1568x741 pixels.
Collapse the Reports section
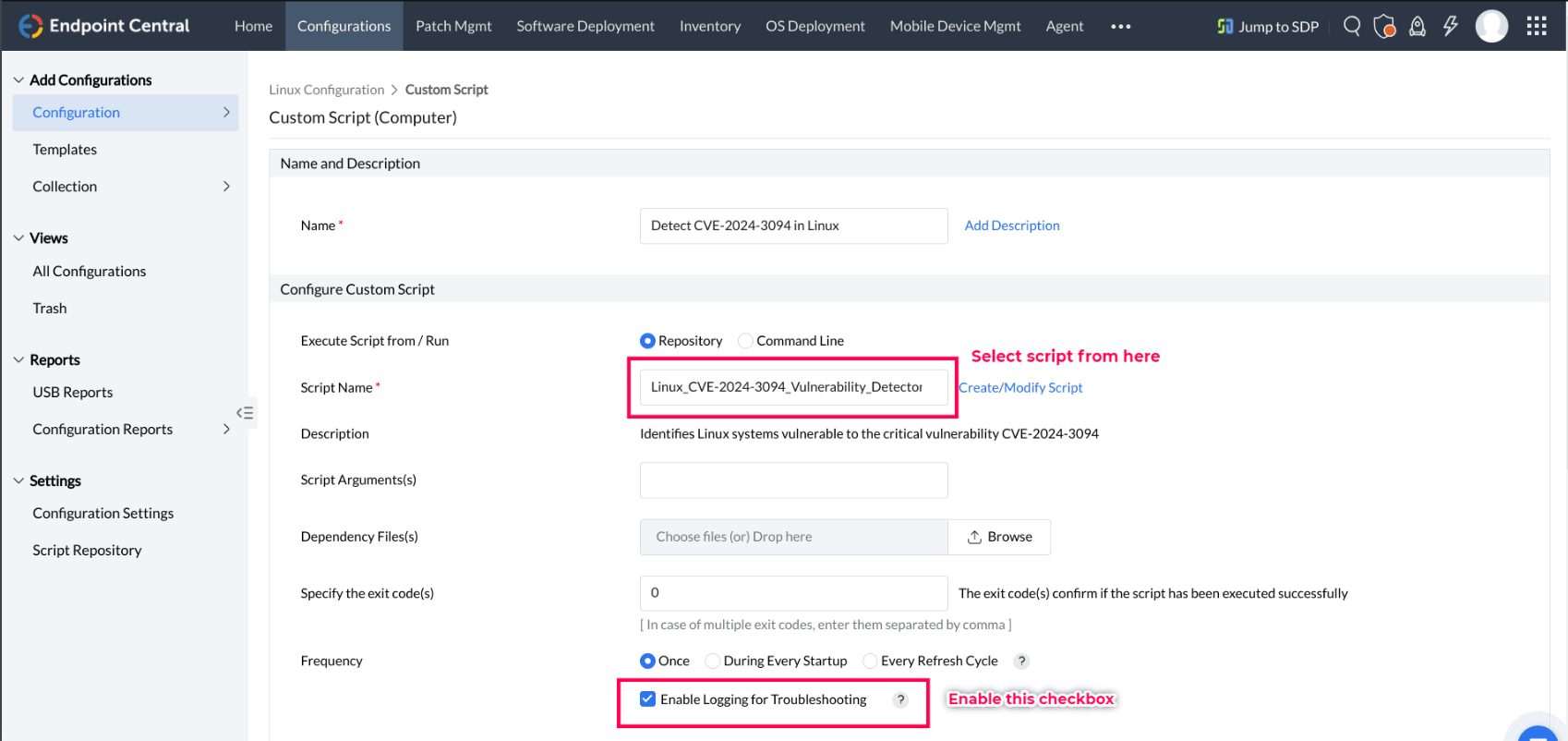tap(18, 360)
